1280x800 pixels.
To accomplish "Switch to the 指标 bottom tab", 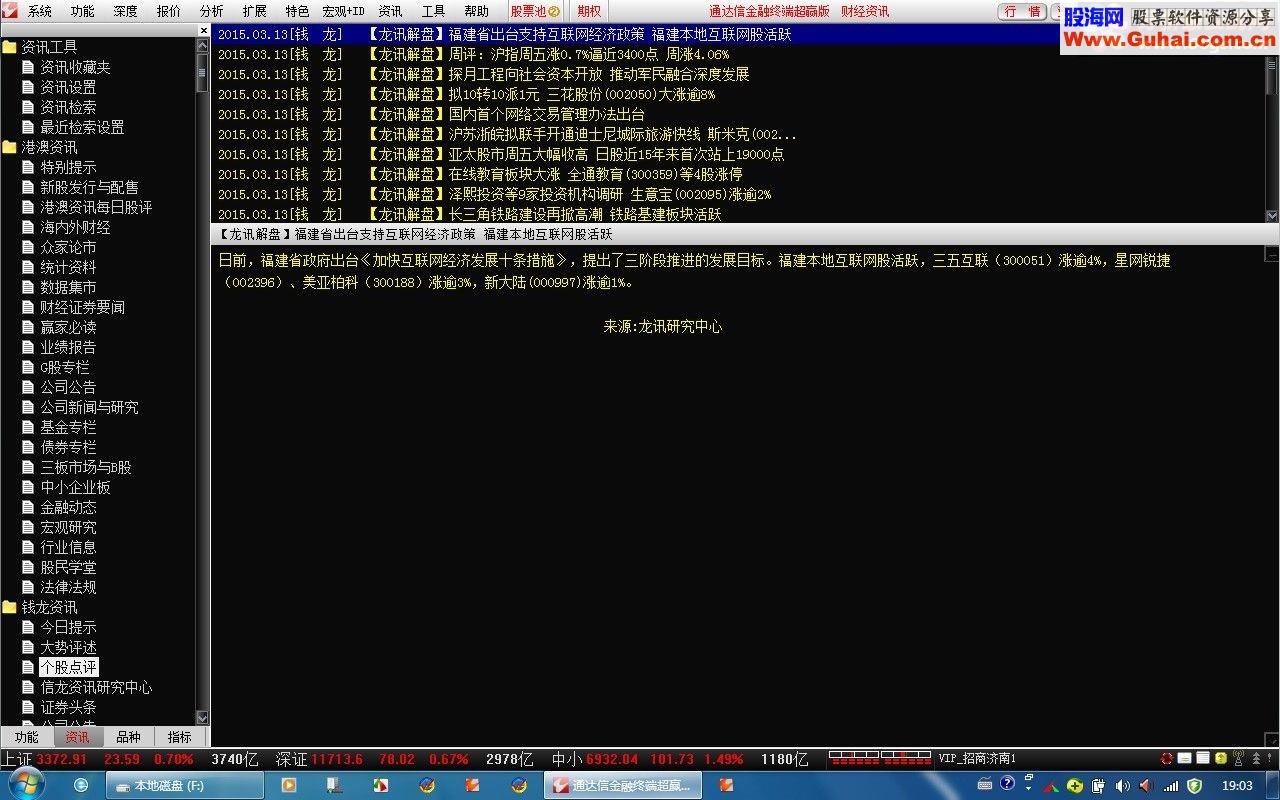I will 180,737.
